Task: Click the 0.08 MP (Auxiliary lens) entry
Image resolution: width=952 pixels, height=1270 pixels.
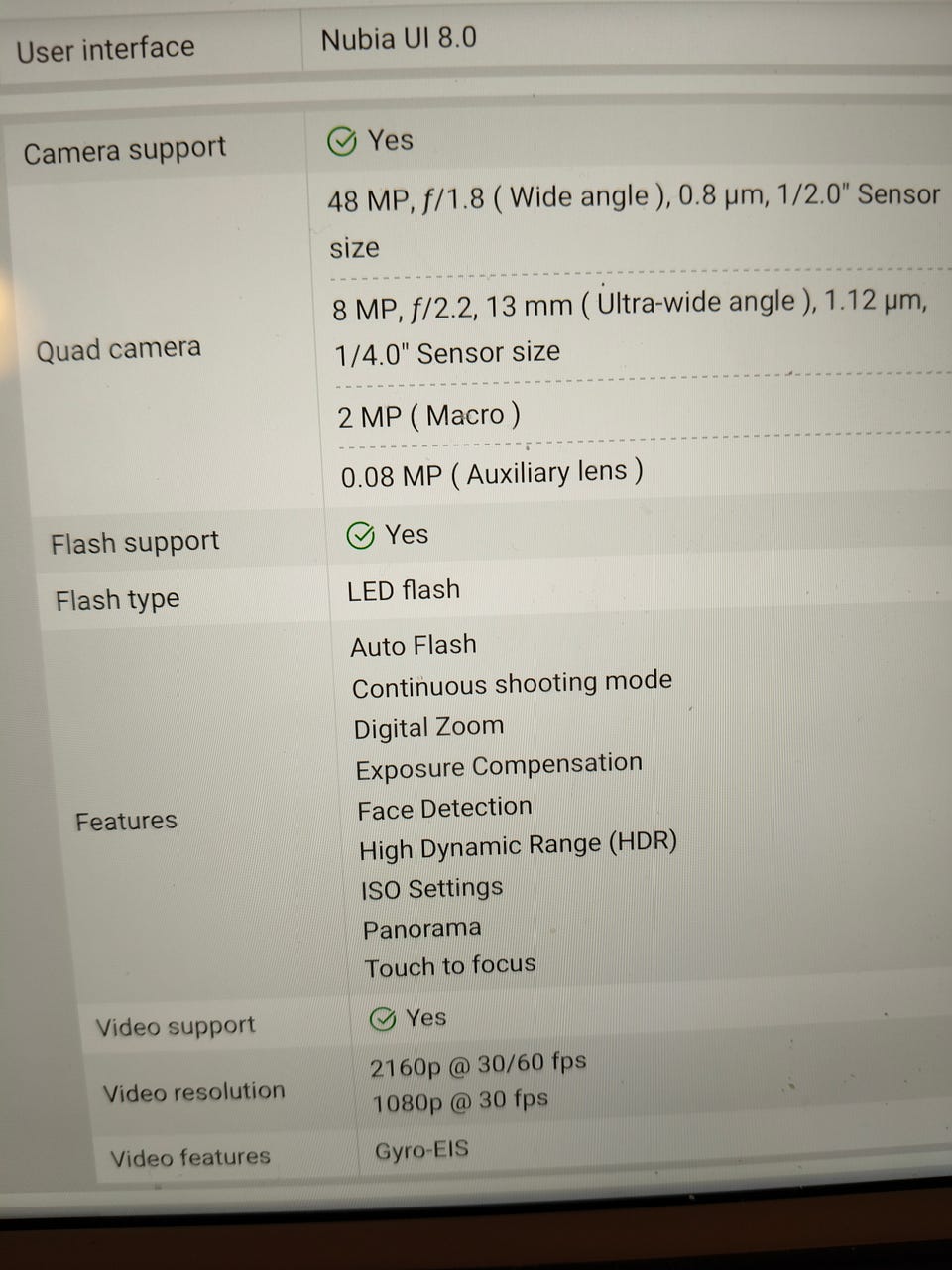Action: [492, 474]
